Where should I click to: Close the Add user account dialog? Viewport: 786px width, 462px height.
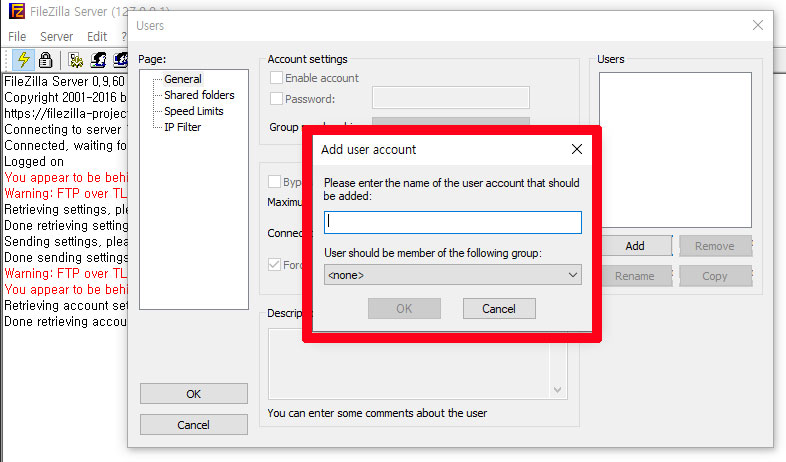577,149
